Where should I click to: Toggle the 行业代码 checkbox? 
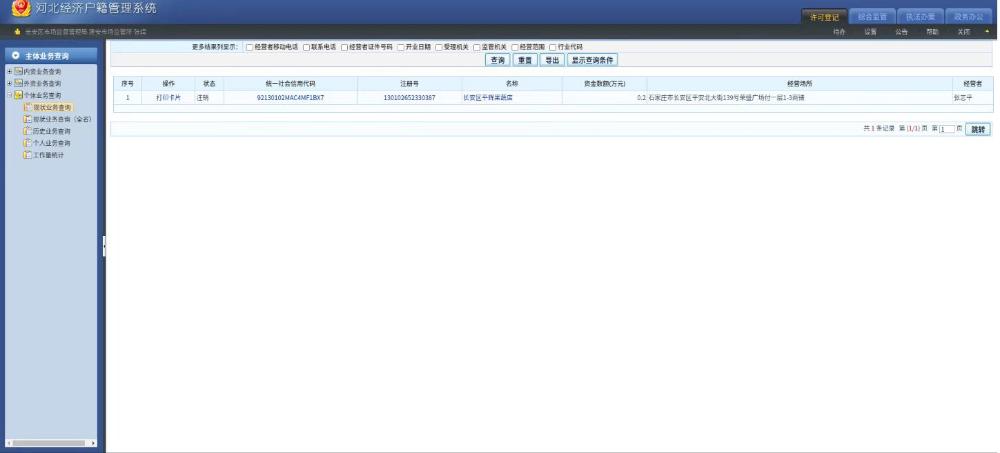coord(552,47)
